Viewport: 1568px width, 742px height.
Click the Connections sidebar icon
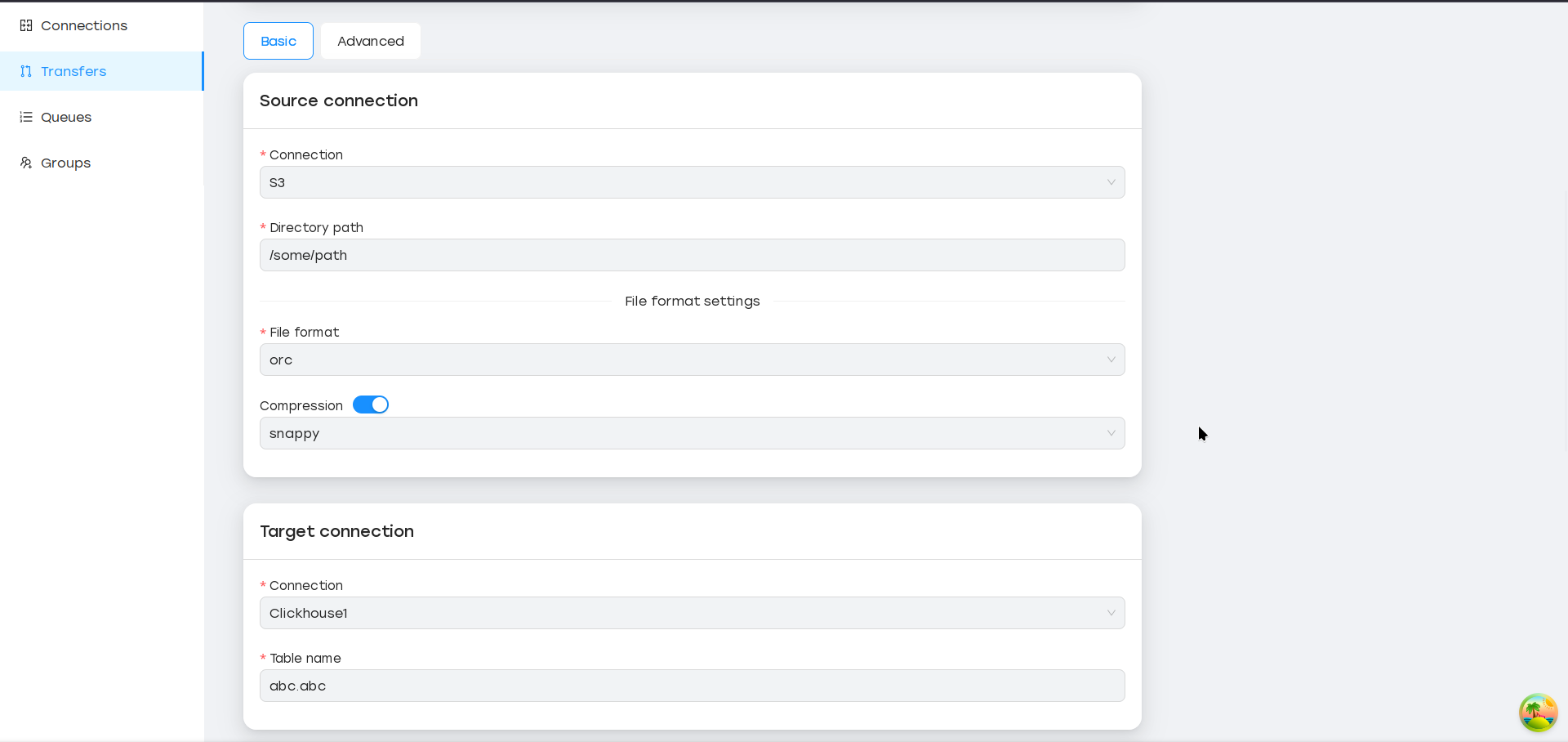tap(26, 26)
